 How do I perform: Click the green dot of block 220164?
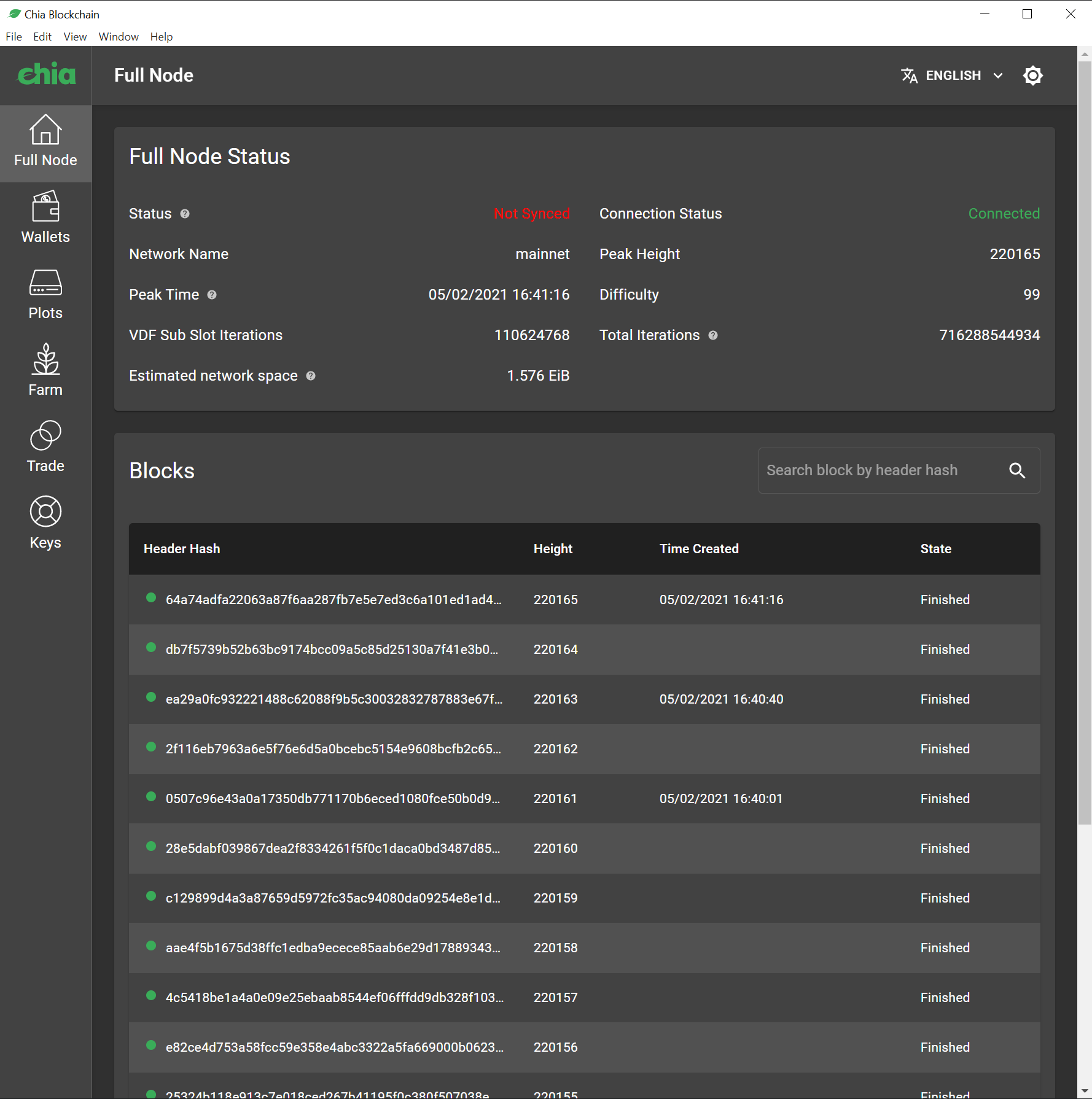tap(150, 648)
